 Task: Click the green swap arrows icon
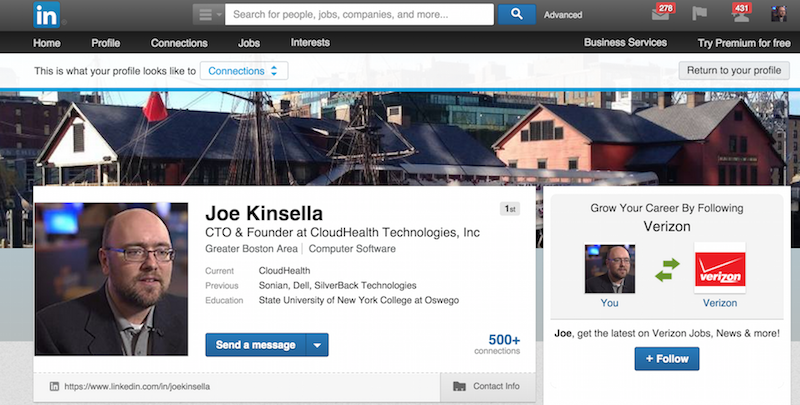[667, 270]
